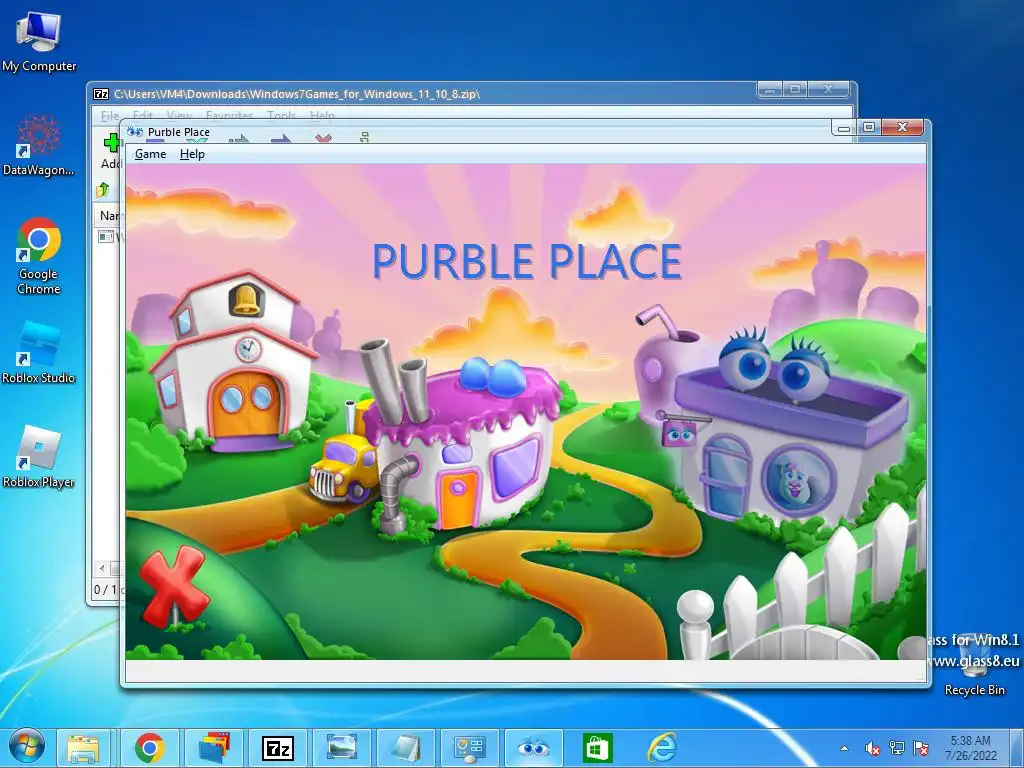Switch to 7-Zip via taskbar button
The width and height of the screenshot is (1024, 768).
pyautogui.click(x=278, y=748)
